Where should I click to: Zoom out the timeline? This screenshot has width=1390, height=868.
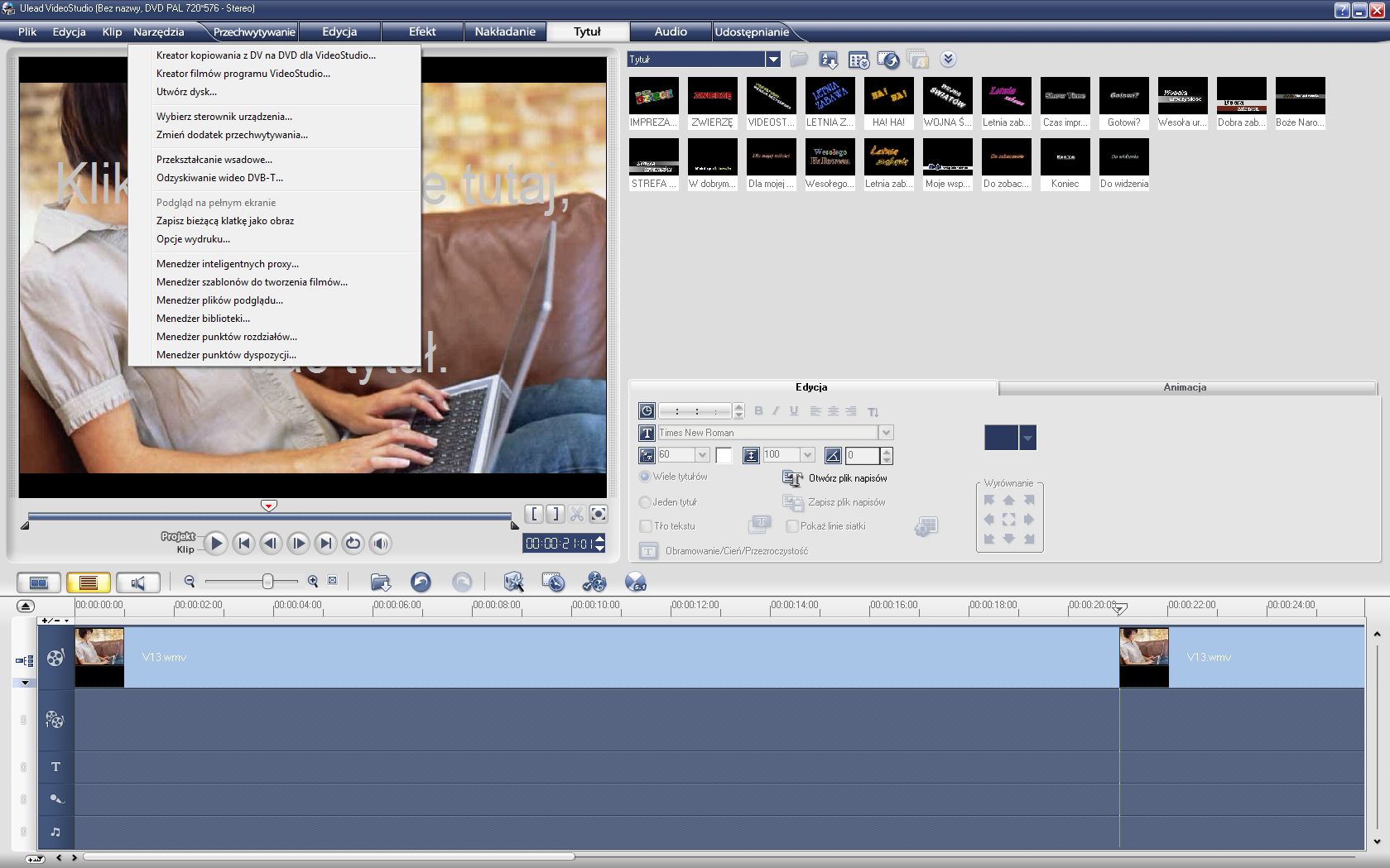click(190, 582)
